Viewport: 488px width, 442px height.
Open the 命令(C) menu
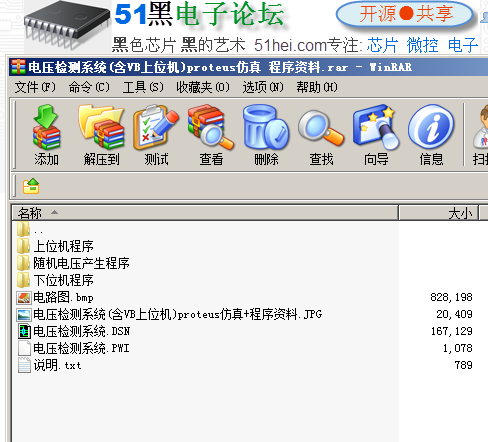click(89, 87)
